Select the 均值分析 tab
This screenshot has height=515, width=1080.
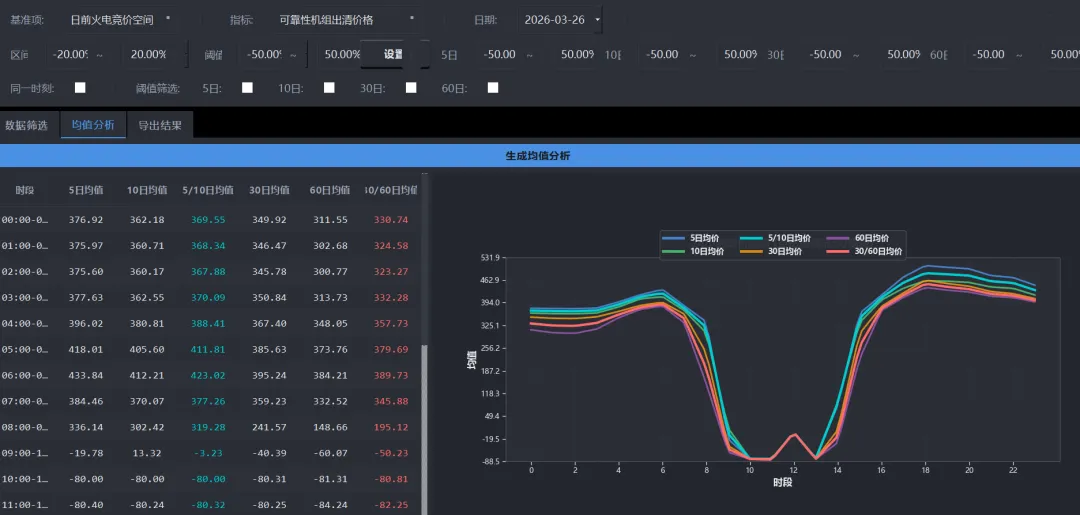point(93,126)
